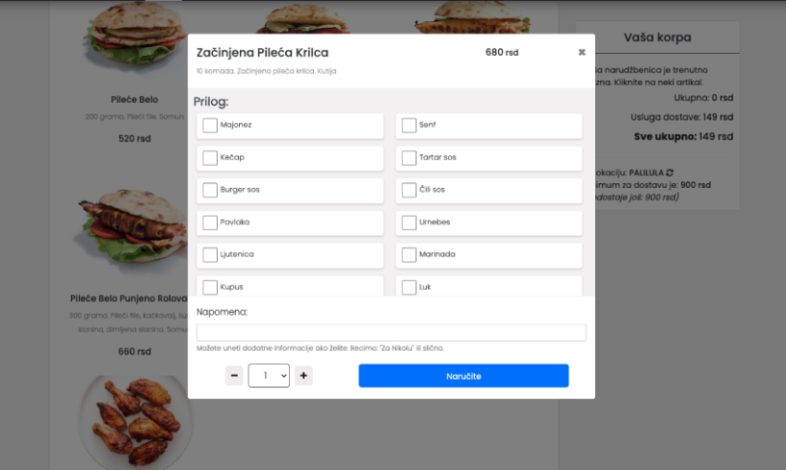Tick the Marinada checkbox

click(409, 254)
